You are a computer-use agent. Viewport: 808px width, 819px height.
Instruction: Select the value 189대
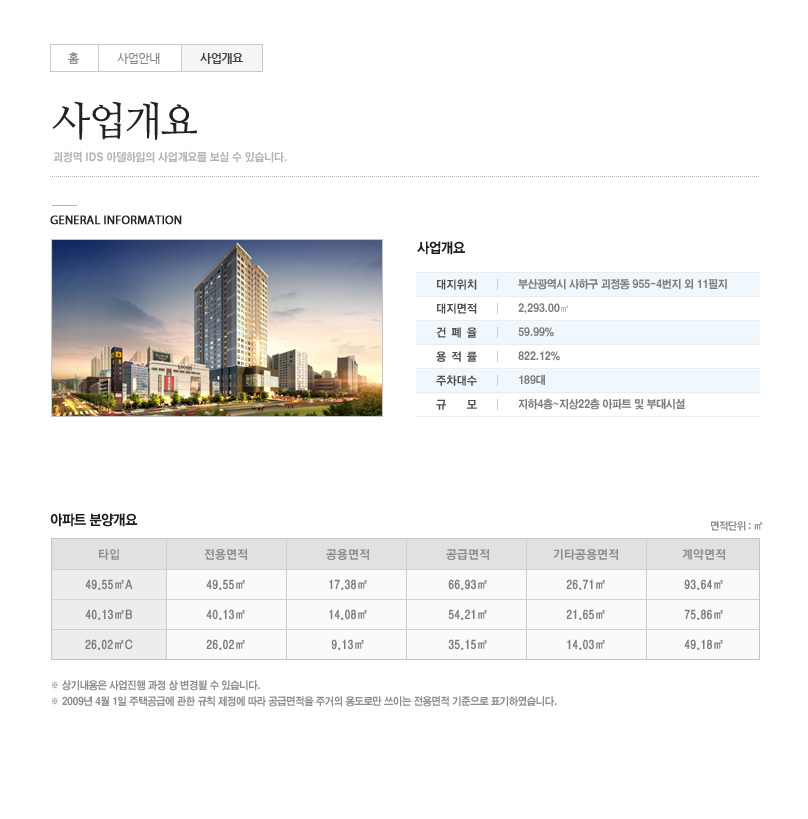click(x=532, y=380)
